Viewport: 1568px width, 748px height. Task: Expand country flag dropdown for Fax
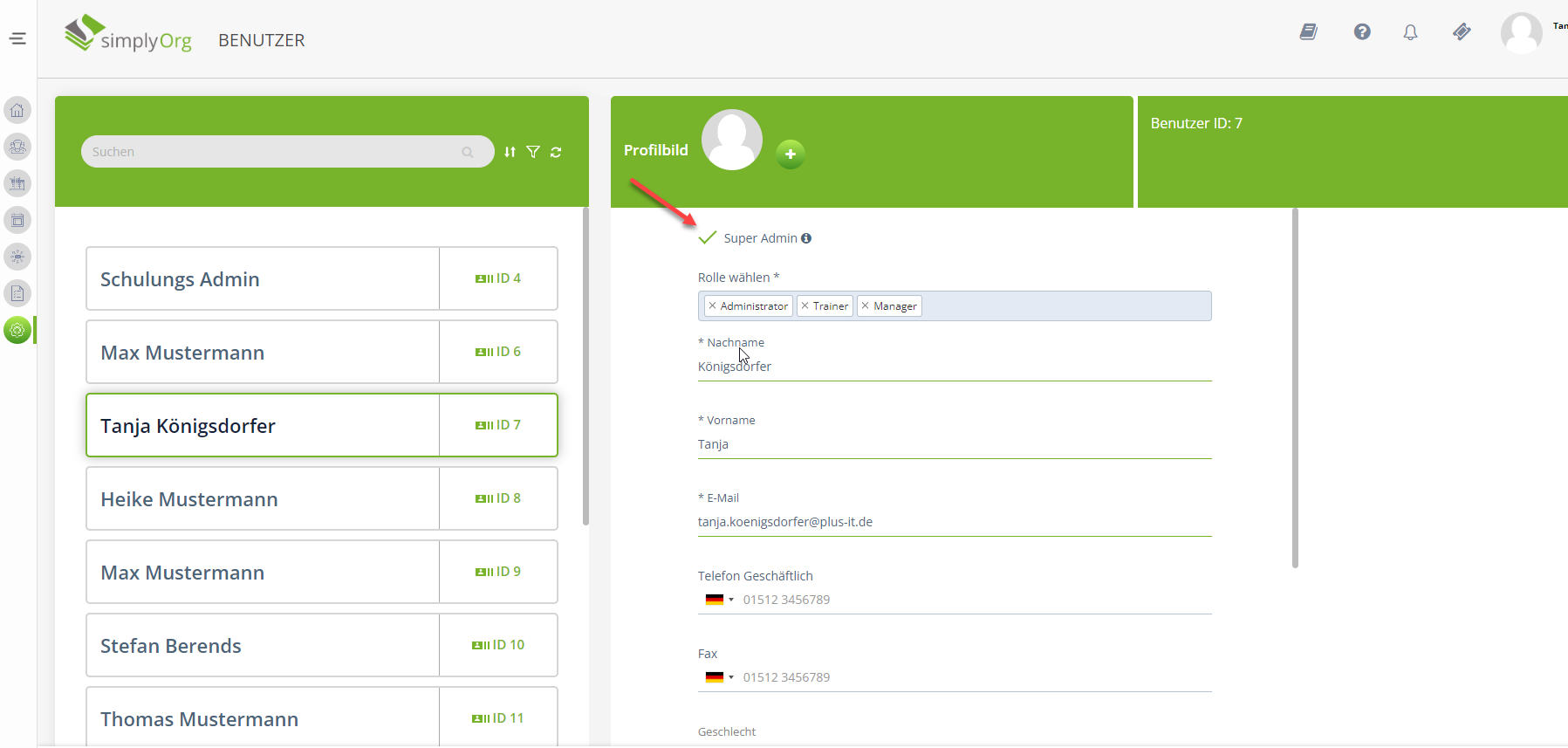[719, 677]
